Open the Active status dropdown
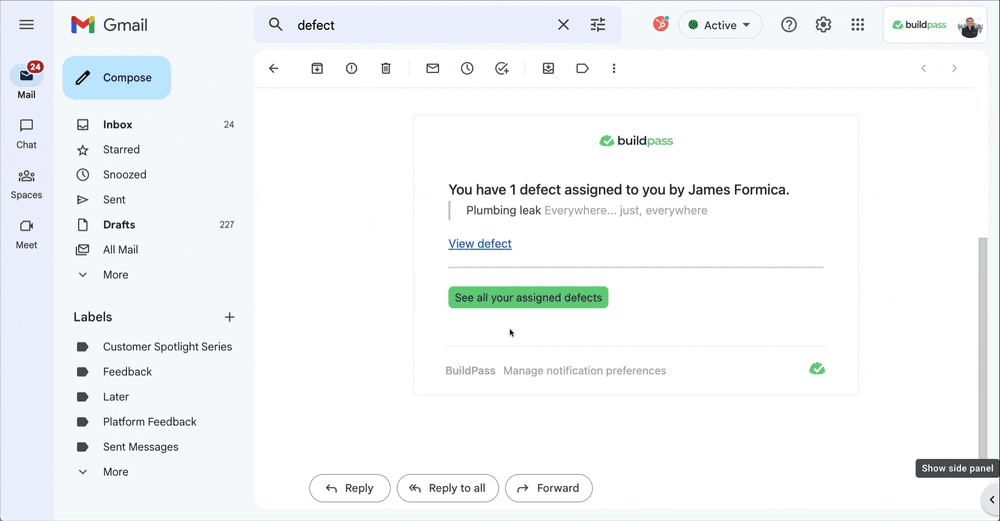Viewport: 1000px width, 521px height. click(x=720, y=25)
